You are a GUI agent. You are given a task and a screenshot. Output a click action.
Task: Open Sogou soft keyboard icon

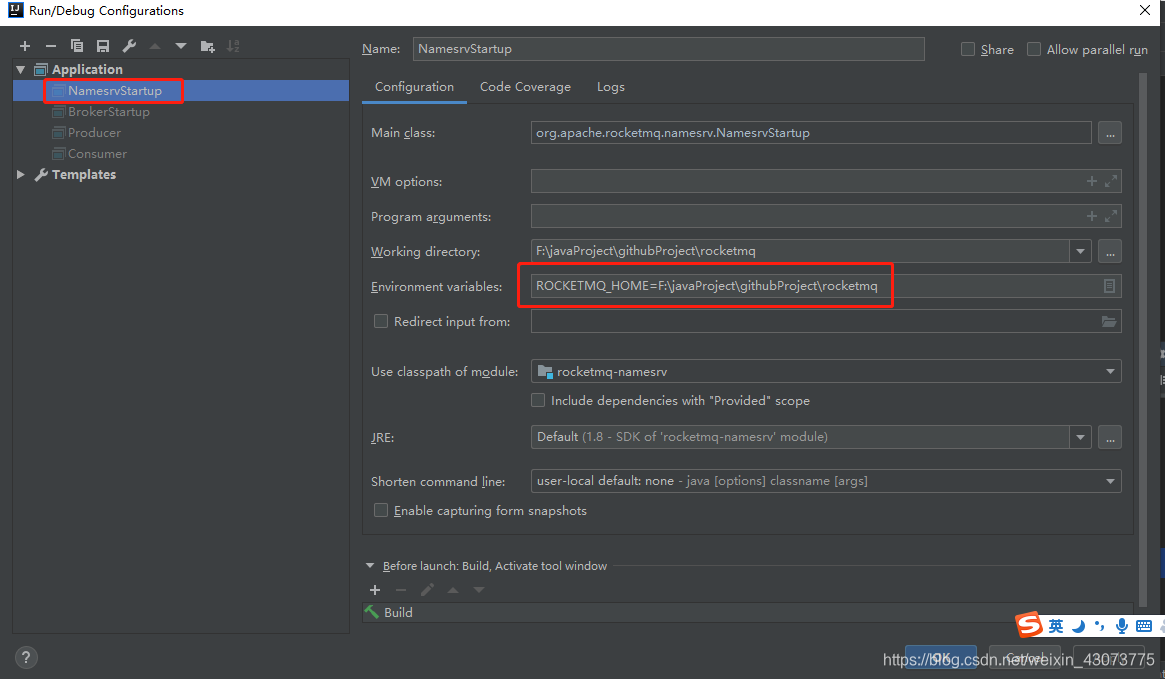click(1144, 626)
